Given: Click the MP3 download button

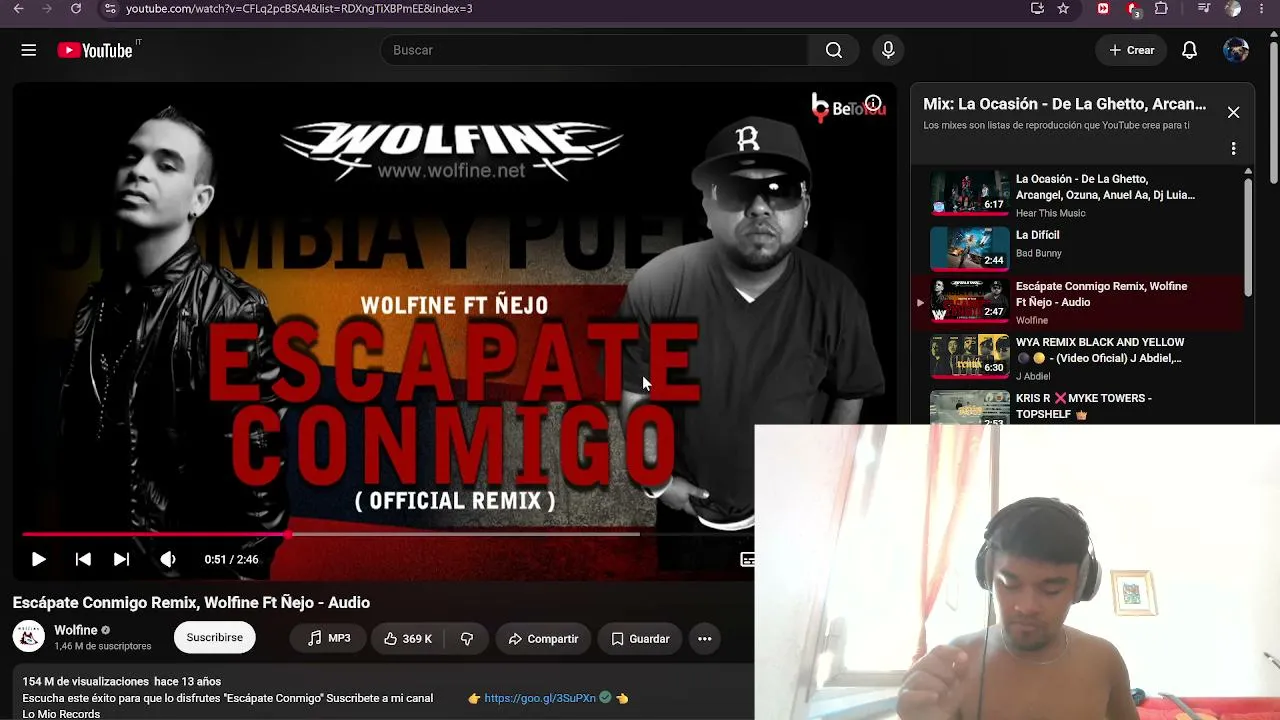Looking at the screenshot, I should pyautogui.click(x=328, y=638).
